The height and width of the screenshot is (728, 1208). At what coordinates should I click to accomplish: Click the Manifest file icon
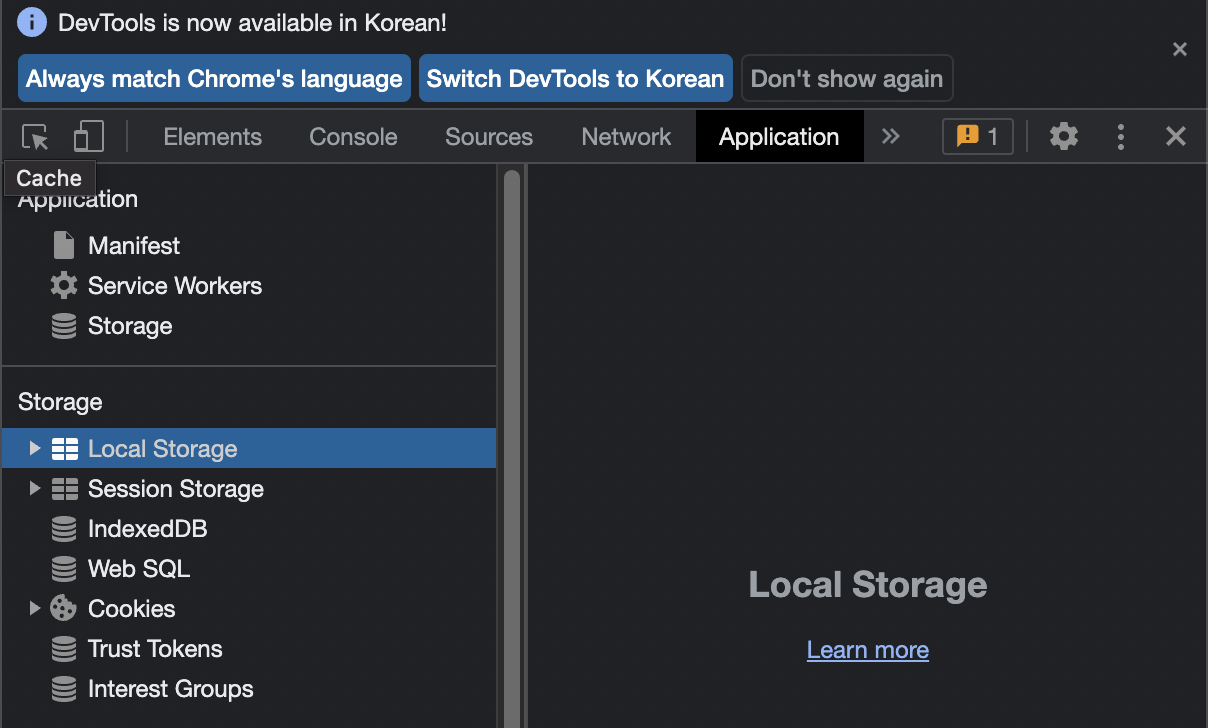tap(62, 244)
